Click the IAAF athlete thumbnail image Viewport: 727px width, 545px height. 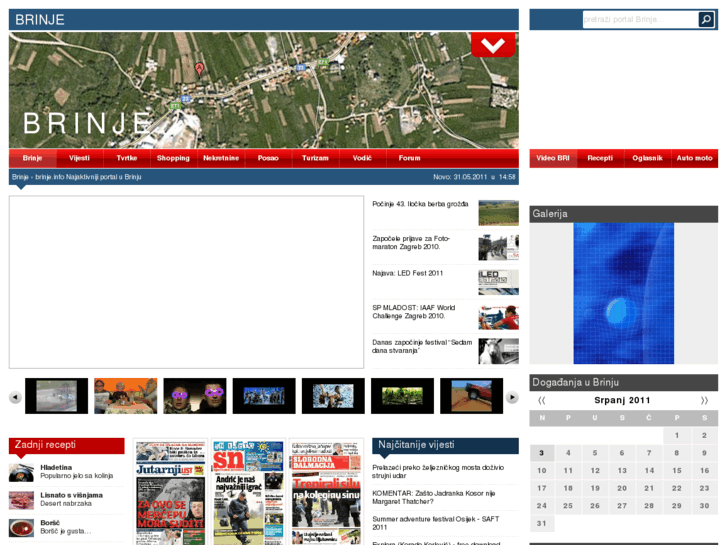498,317
